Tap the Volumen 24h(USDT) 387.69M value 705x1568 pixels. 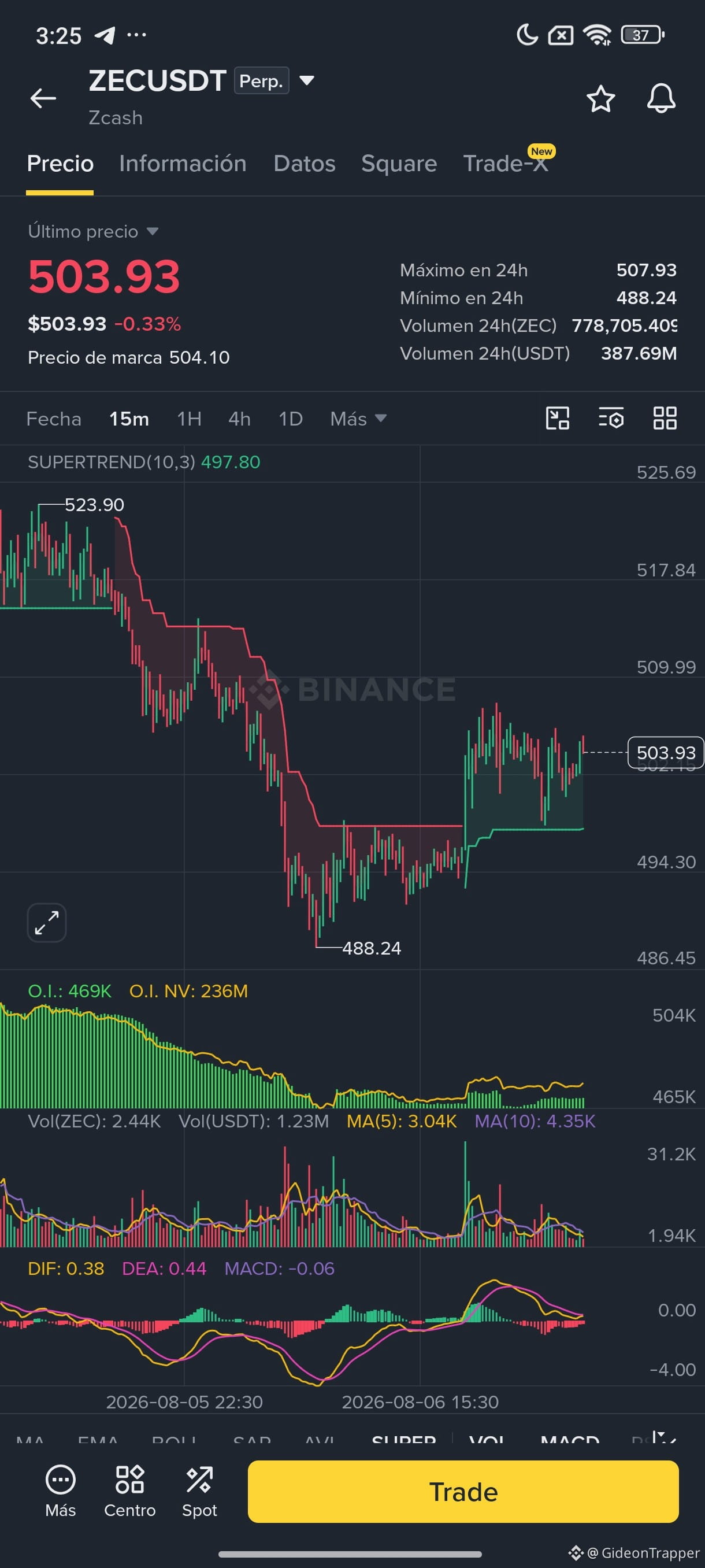pos(639,353)
